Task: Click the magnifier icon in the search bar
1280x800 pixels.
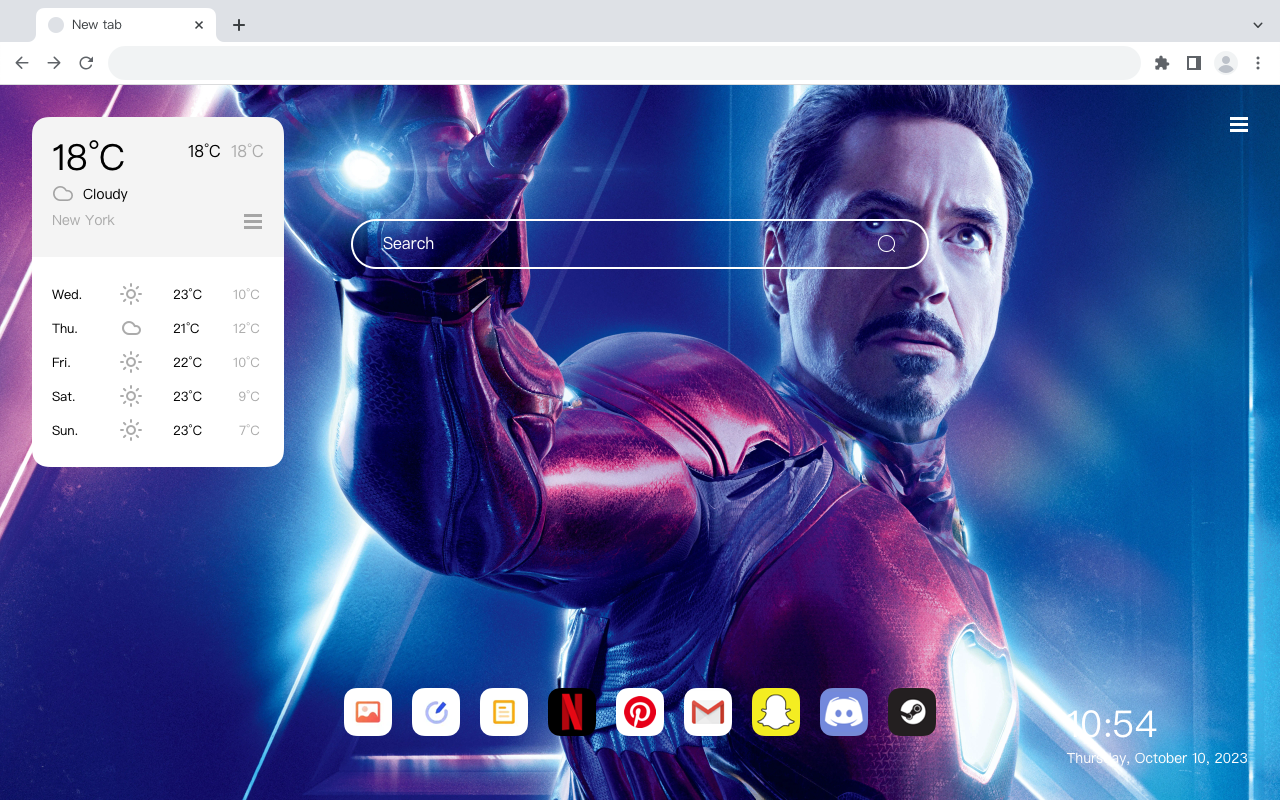Action: pyautogui.click(x=886, y=244)
